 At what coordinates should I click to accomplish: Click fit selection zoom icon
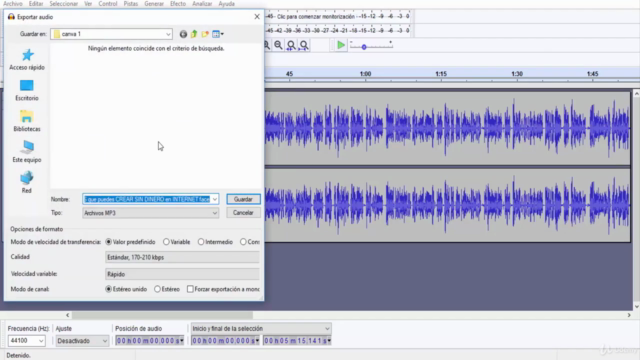(291, 45)
